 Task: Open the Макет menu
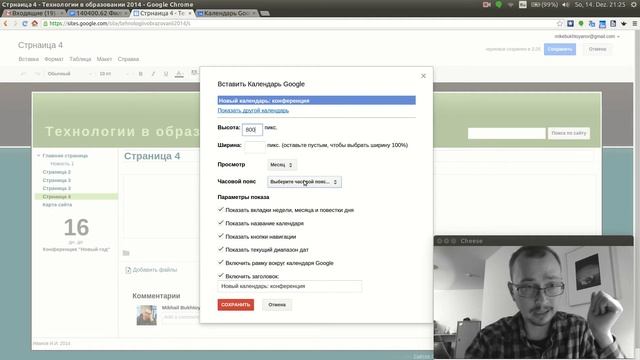tap(104, 59)
